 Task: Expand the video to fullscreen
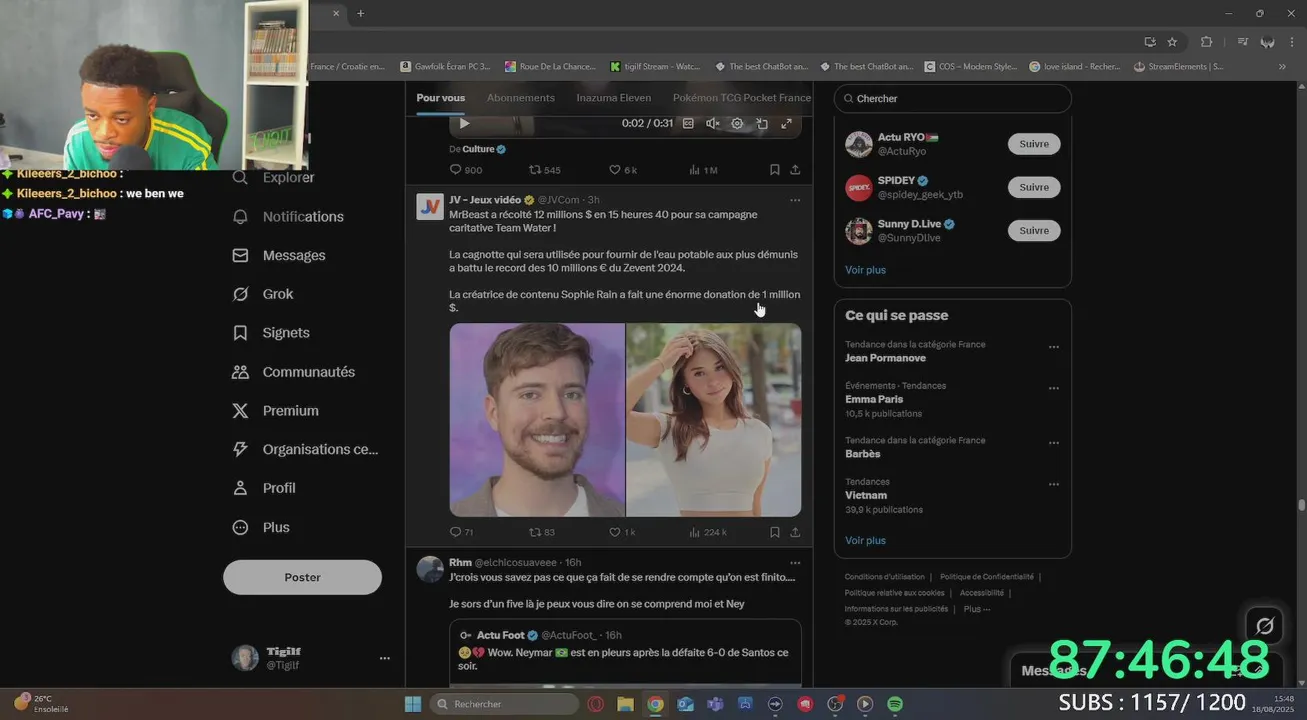[x=786, y=124]
